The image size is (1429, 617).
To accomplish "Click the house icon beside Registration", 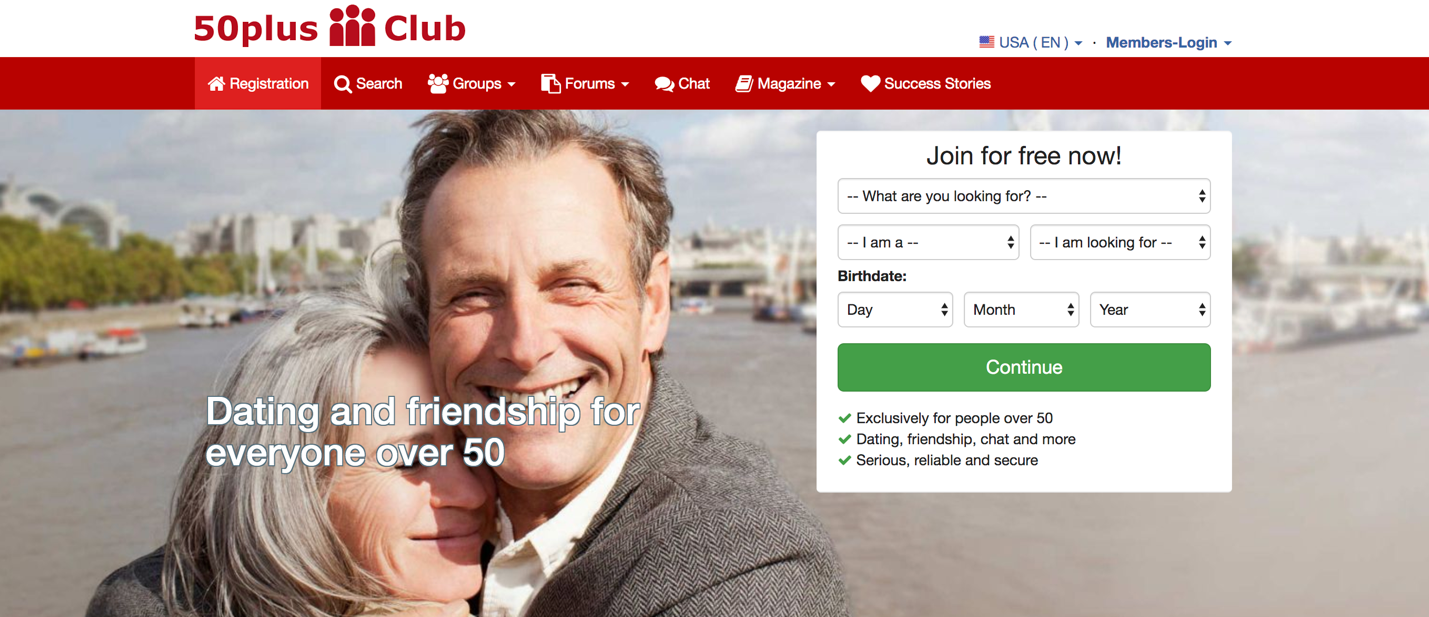I will coord(216,84).
